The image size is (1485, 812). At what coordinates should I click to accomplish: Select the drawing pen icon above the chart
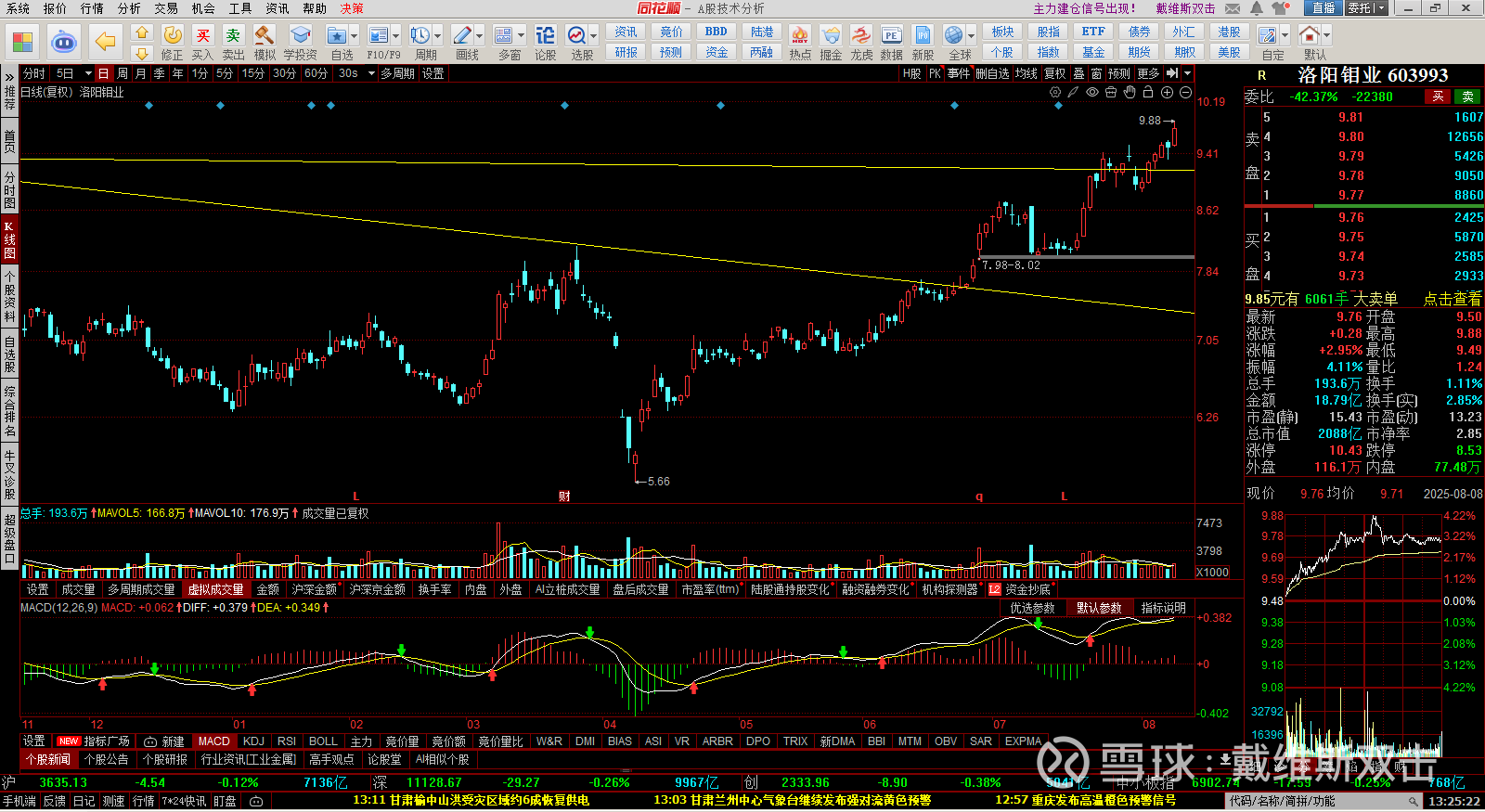click(1074, 92)
